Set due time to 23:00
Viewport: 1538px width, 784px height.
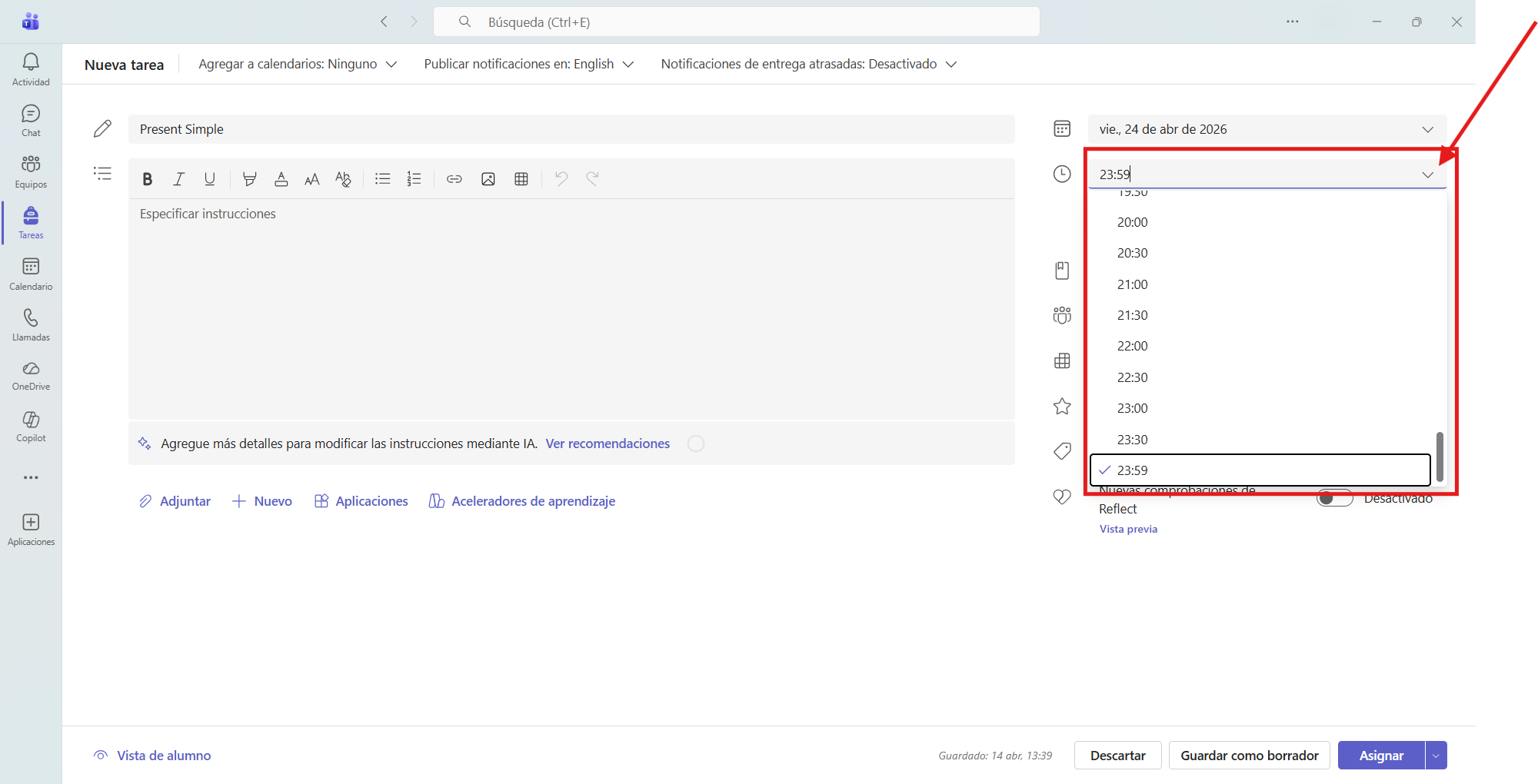1260,408
